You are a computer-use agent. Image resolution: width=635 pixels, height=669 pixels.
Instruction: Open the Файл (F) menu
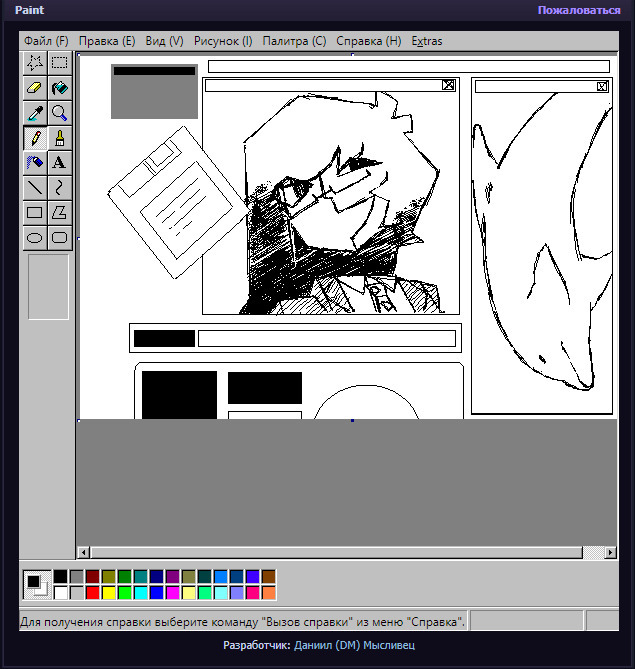point(46,41)
